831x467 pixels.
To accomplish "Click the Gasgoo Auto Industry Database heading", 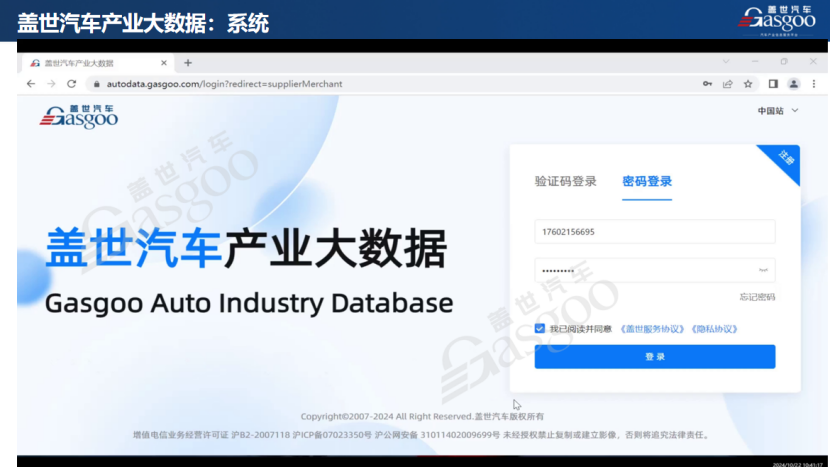I will point(249,303).
